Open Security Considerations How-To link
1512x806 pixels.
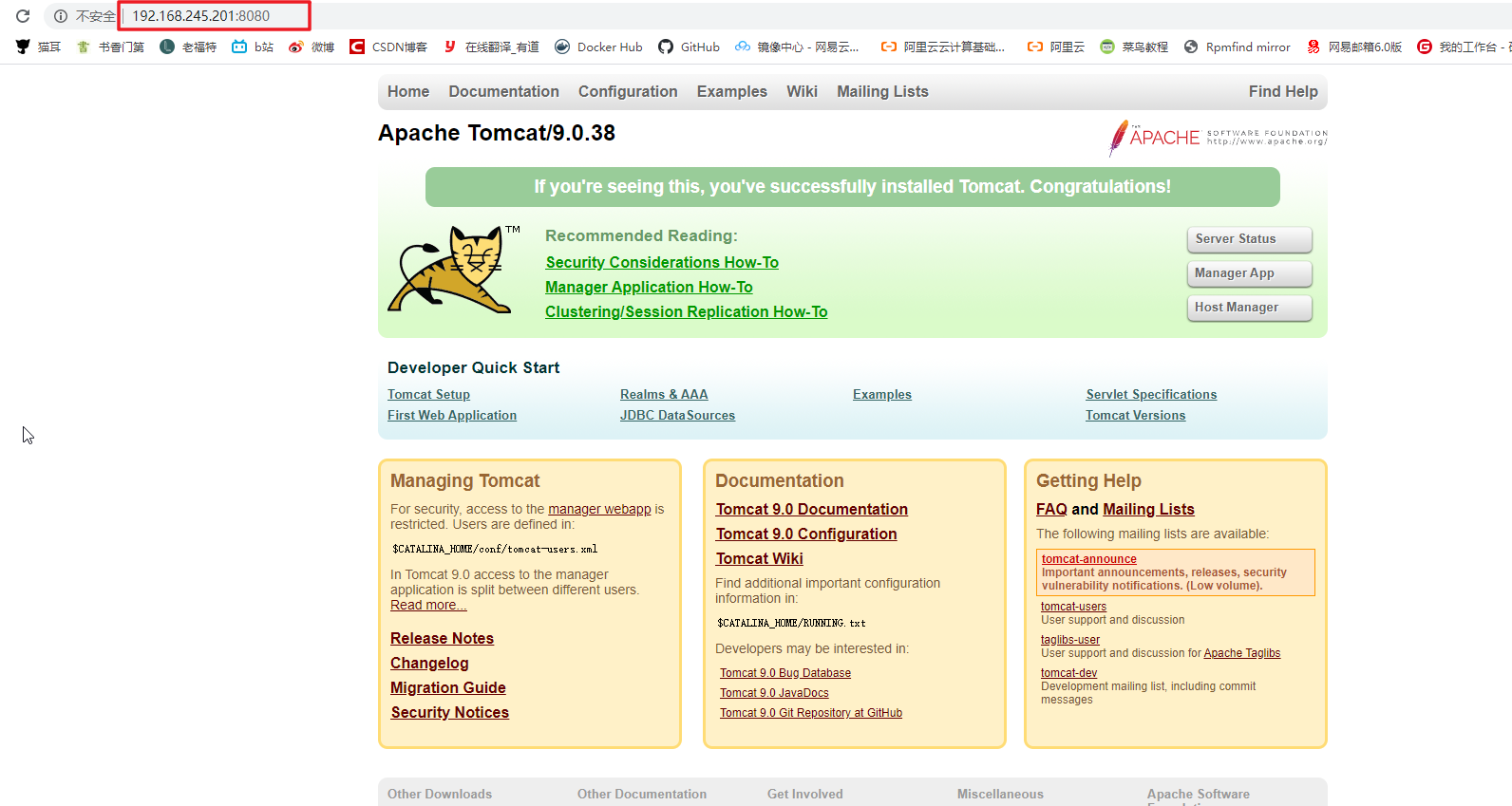click(x=662, y=262)
